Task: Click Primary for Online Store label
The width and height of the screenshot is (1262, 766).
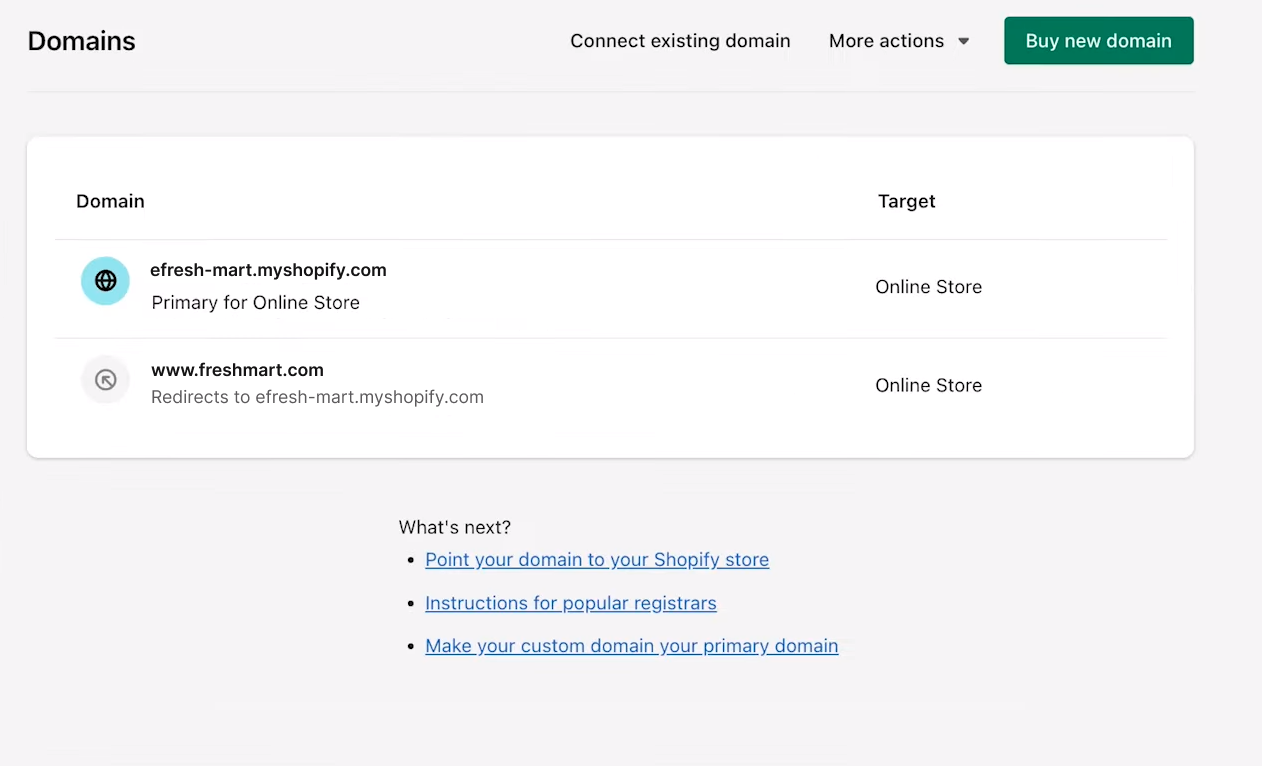Action: click(x=255, y=303)
